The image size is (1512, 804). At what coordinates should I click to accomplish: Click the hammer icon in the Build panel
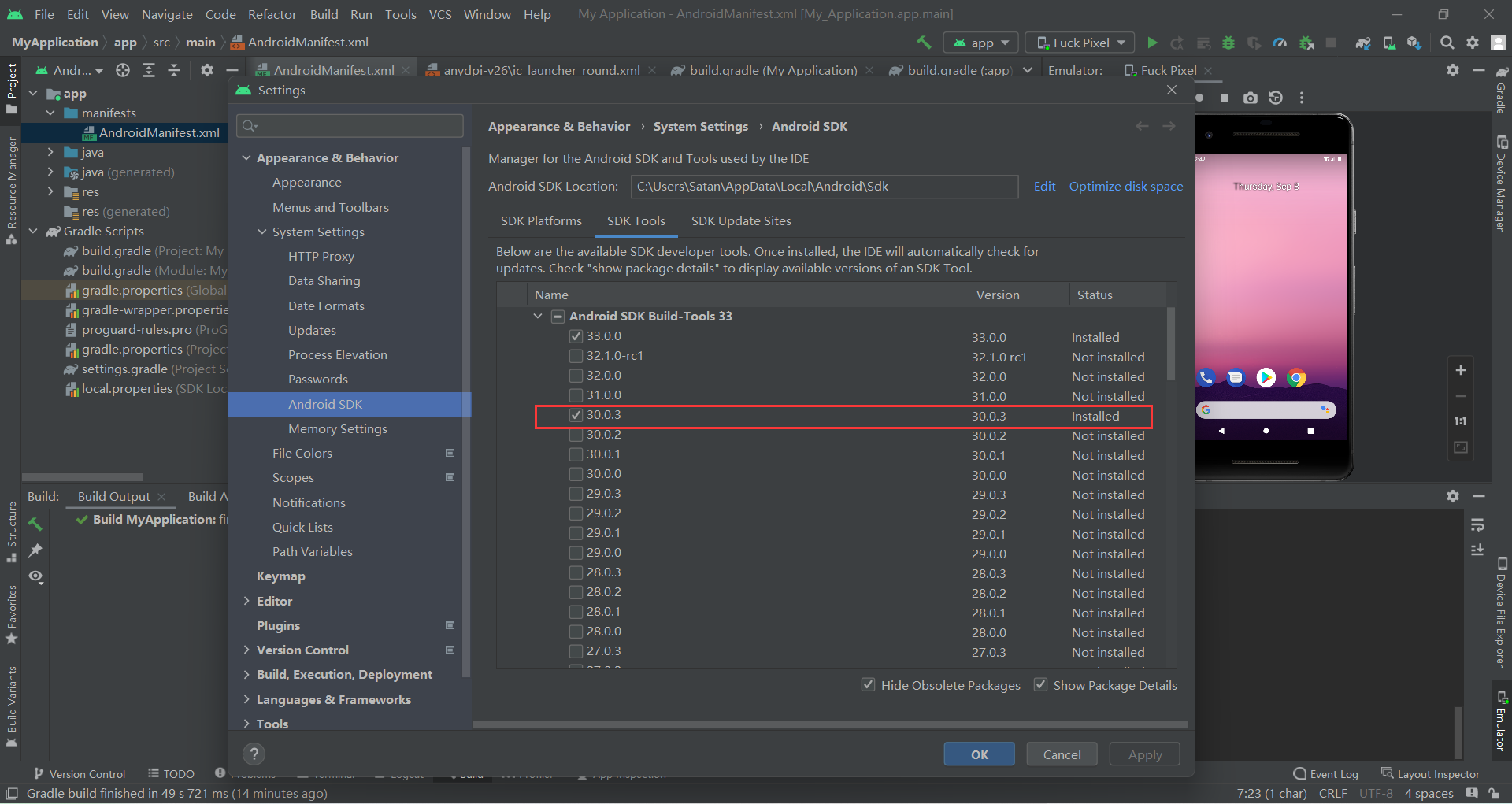click(35, 524)
